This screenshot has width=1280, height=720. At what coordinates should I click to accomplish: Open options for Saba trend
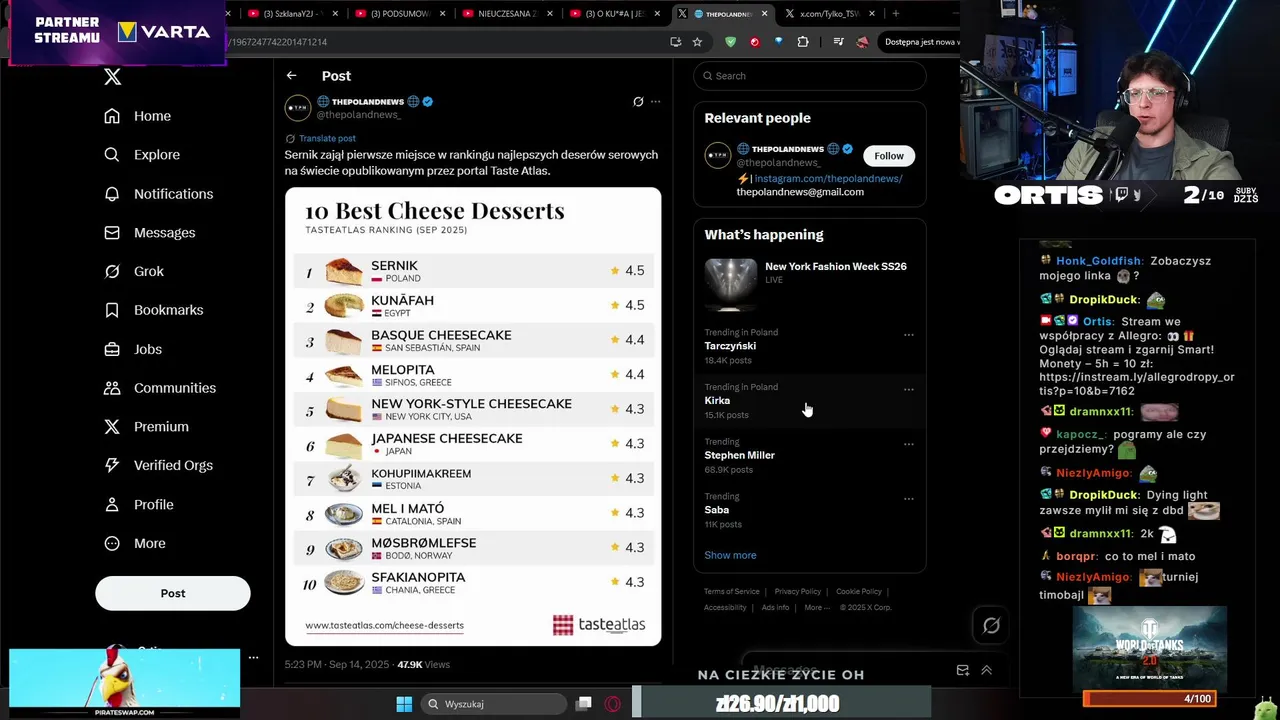[x=909, y=498]
